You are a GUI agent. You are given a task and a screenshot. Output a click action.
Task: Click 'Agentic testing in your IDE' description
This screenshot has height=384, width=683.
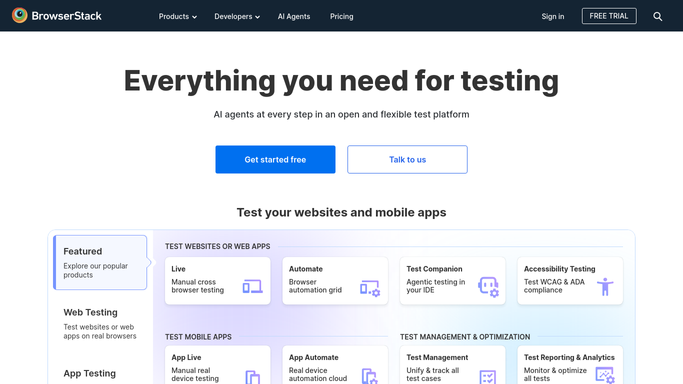[436, 286]
